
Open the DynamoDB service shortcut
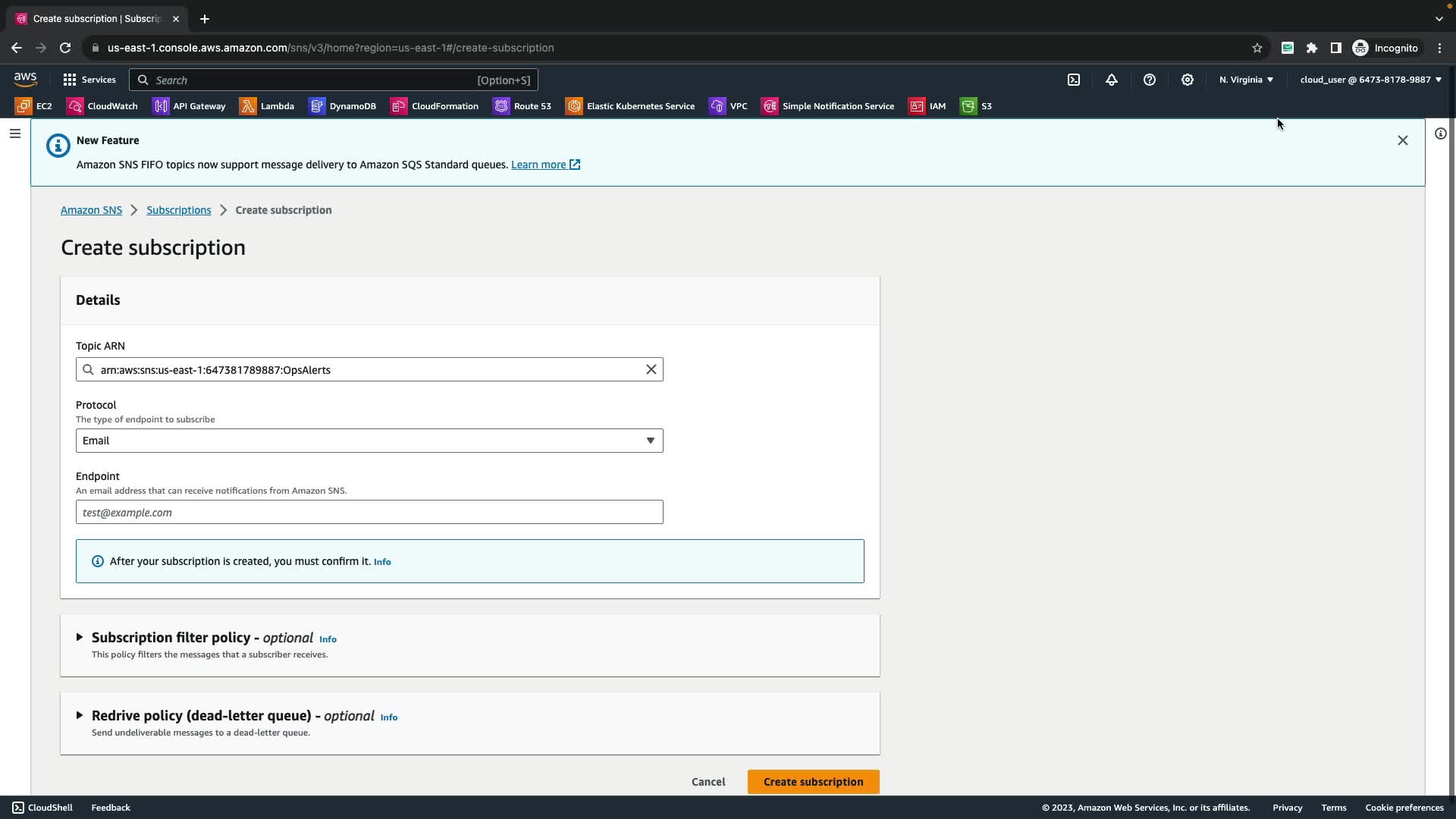pyautogui.click(x=343, y=106)
